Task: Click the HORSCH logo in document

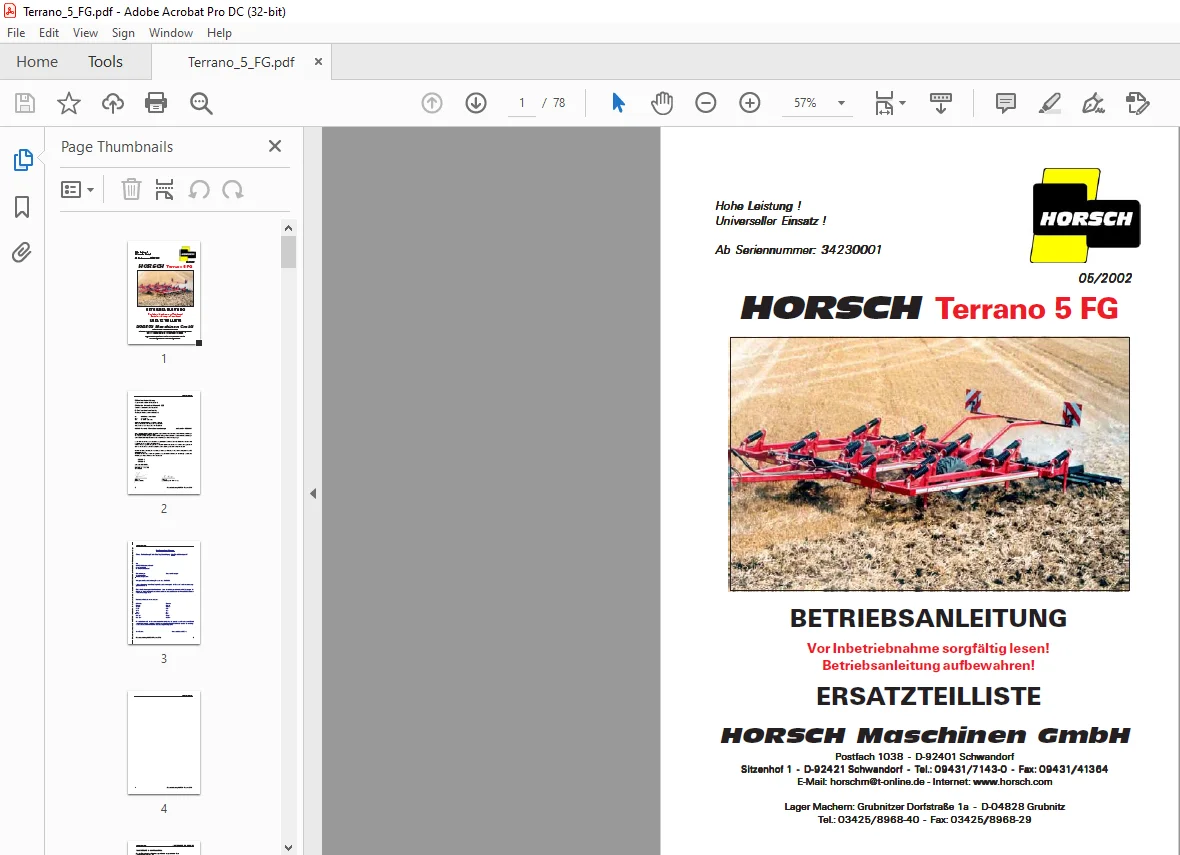Action: click(x=1085, y=216)
